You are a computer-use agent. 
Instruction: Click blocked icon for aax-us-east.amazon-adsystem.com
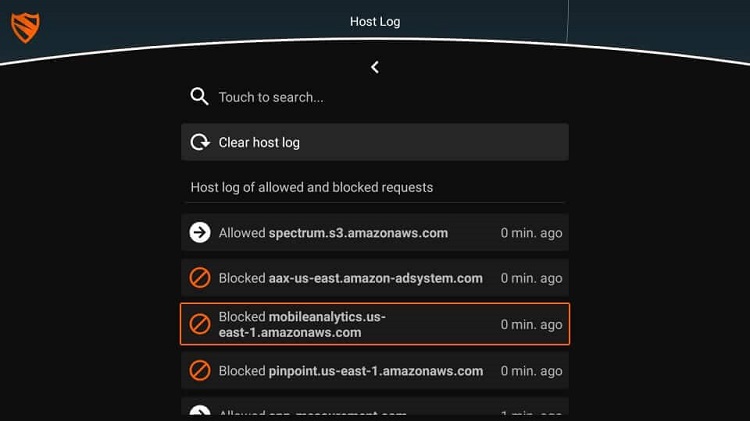click(199, 278)
